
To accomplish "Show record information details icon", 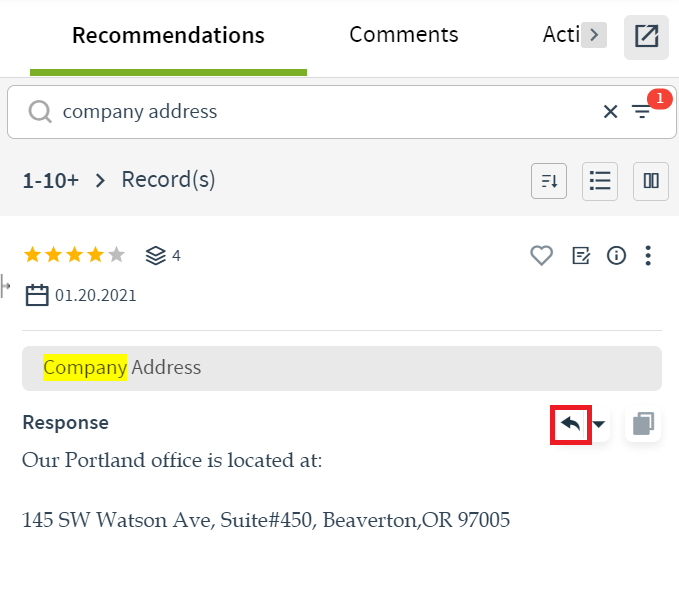I will tap(617, 256).
